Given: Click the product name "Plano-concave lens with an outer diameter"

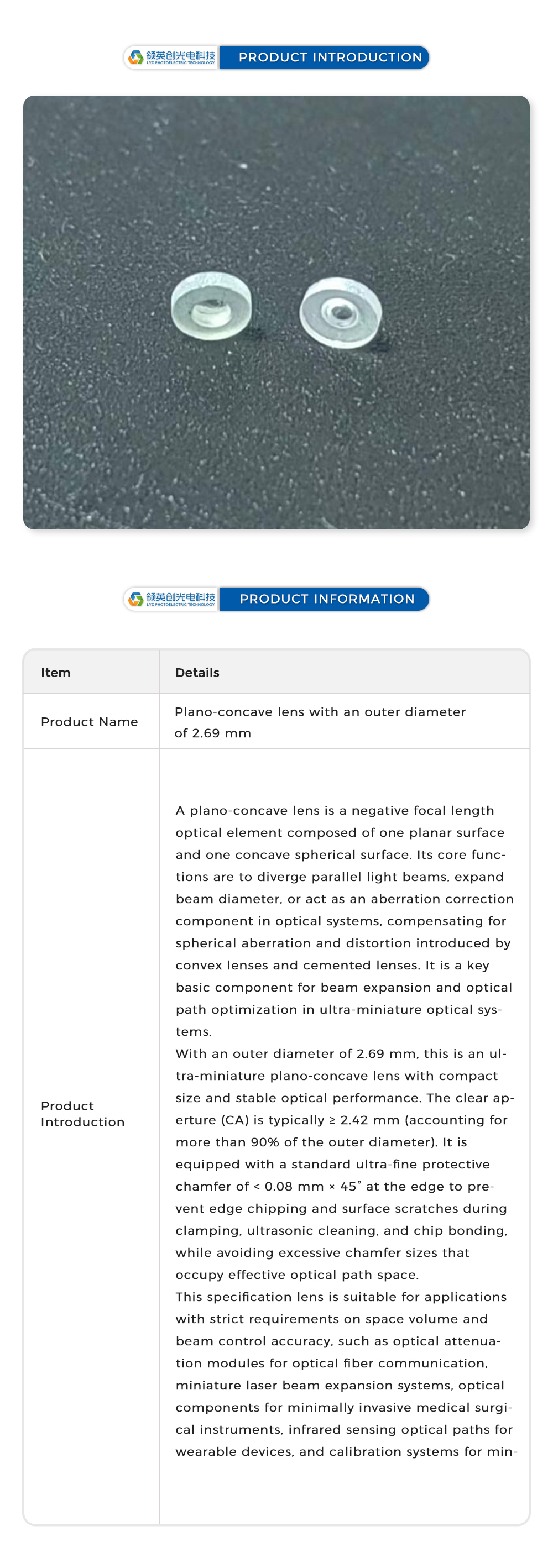Looking at the screenshot, I should tap(320, 712).
